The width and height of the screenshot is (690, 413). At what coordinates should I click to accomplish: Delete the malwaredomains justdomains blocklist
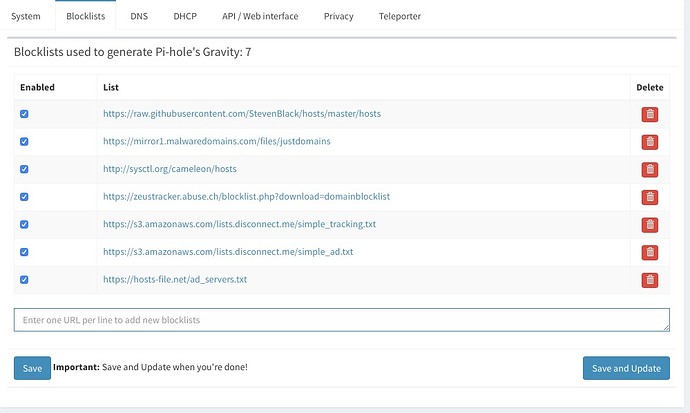(650, 142)
